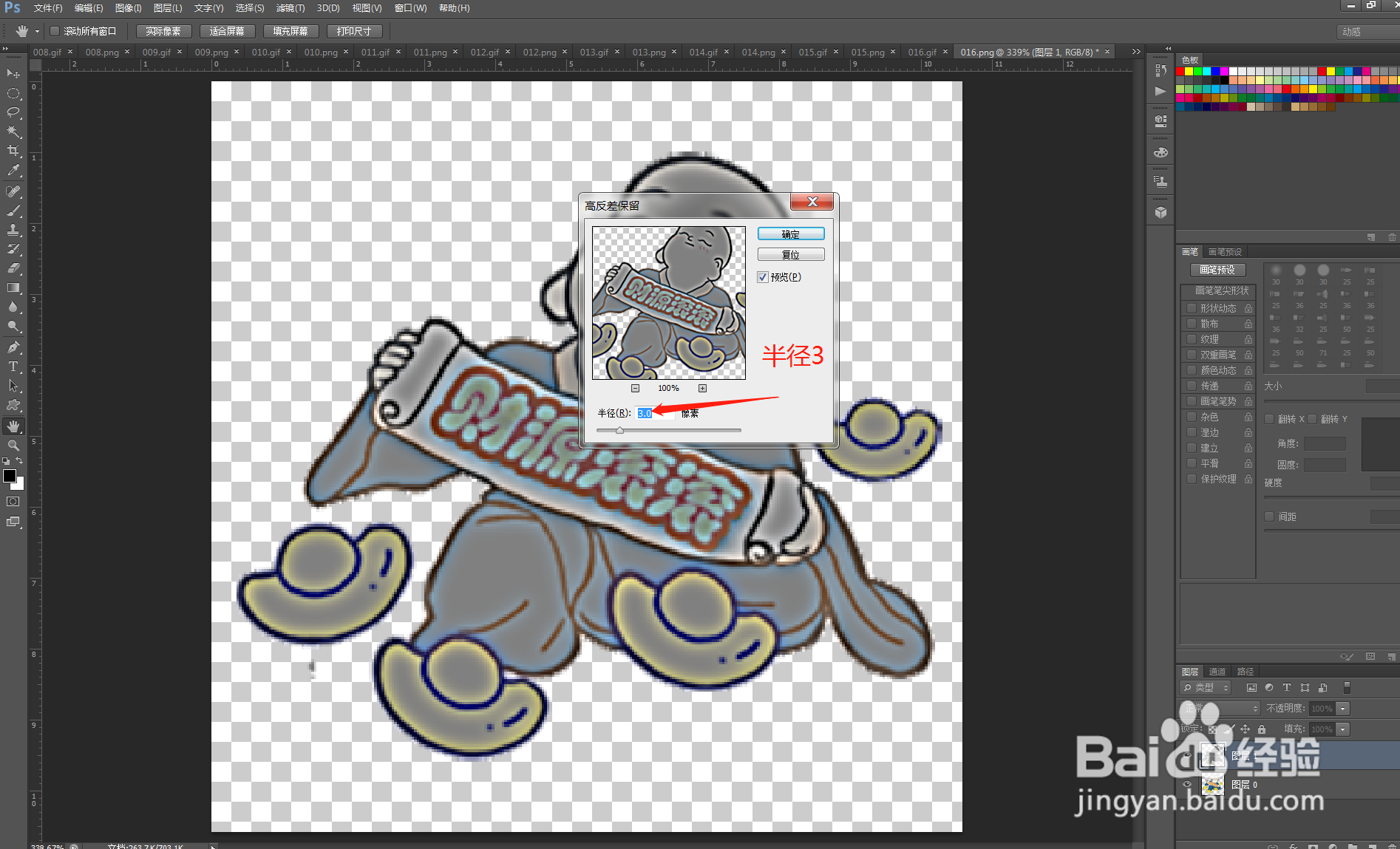Click 实际像素 button
The height and width of the screenshot is (849, 1400).
163,31
